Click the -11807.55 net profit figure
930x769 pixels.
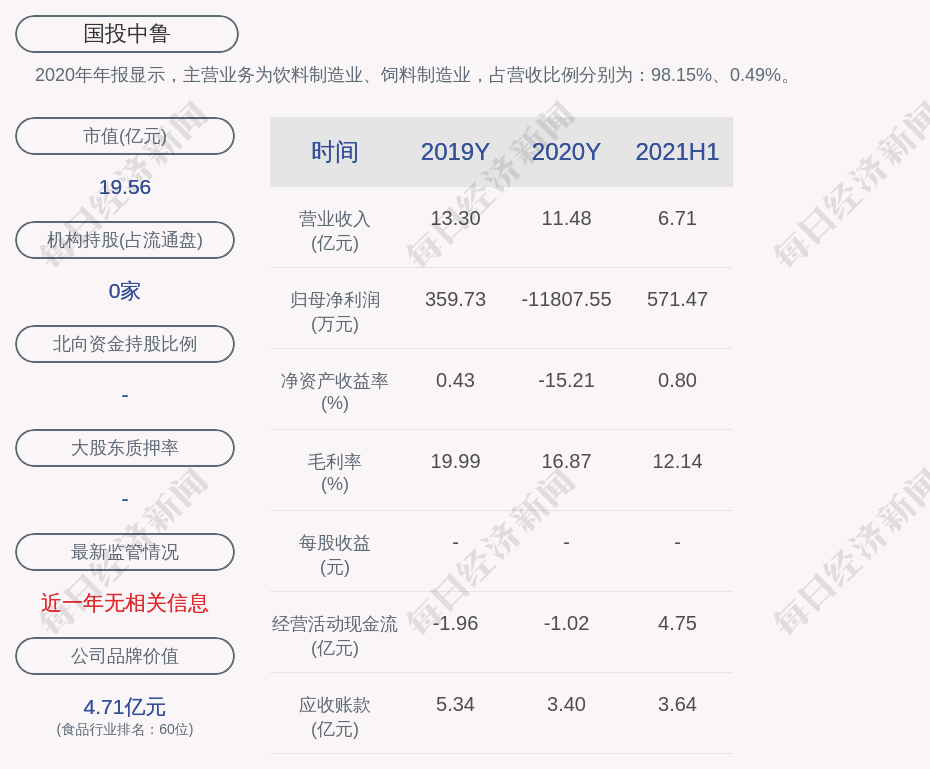click(566, 299)
